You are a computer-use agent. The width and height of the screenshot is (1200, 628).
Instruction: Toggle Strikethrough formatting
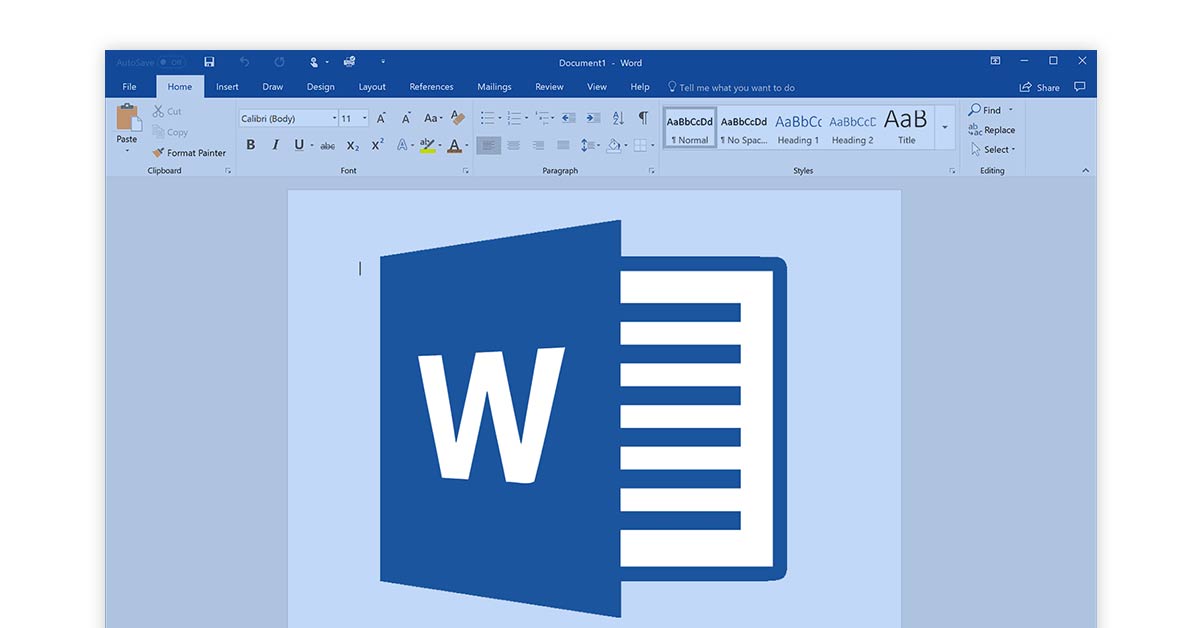pyautogui.click(x=328, y=146)
